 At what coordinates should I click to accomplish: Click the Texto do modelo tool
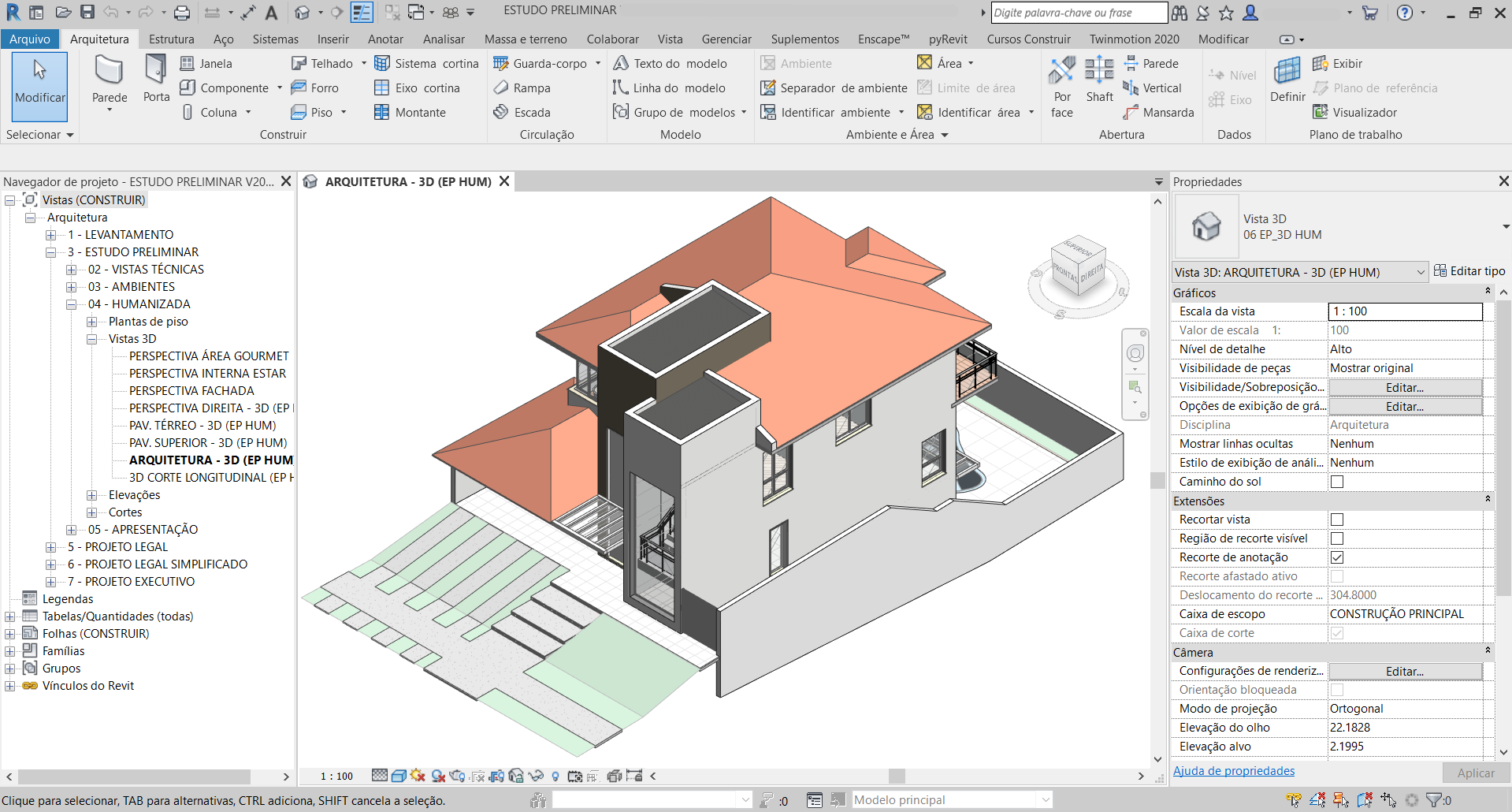coord(671,64)
